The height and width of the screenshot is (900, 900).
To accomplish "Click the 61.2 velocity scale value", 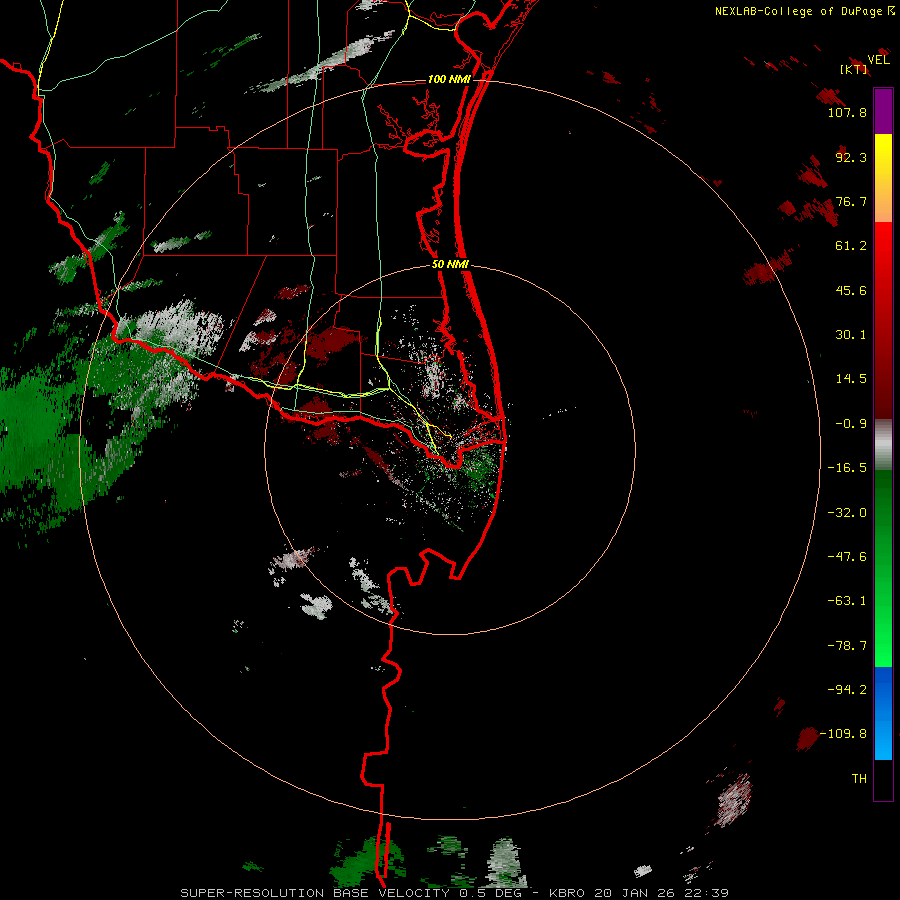I will 851,246.
